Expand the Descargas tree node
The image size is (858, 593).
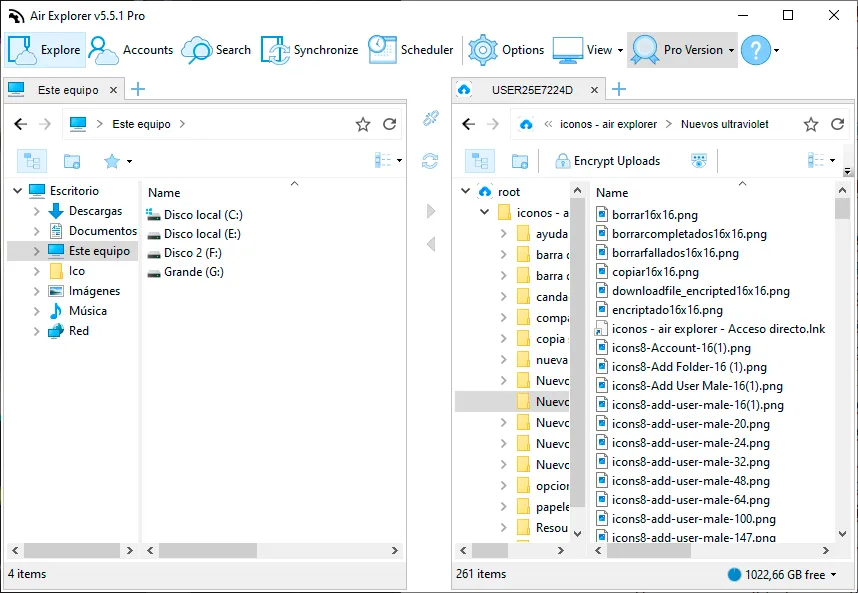(37, 211)
